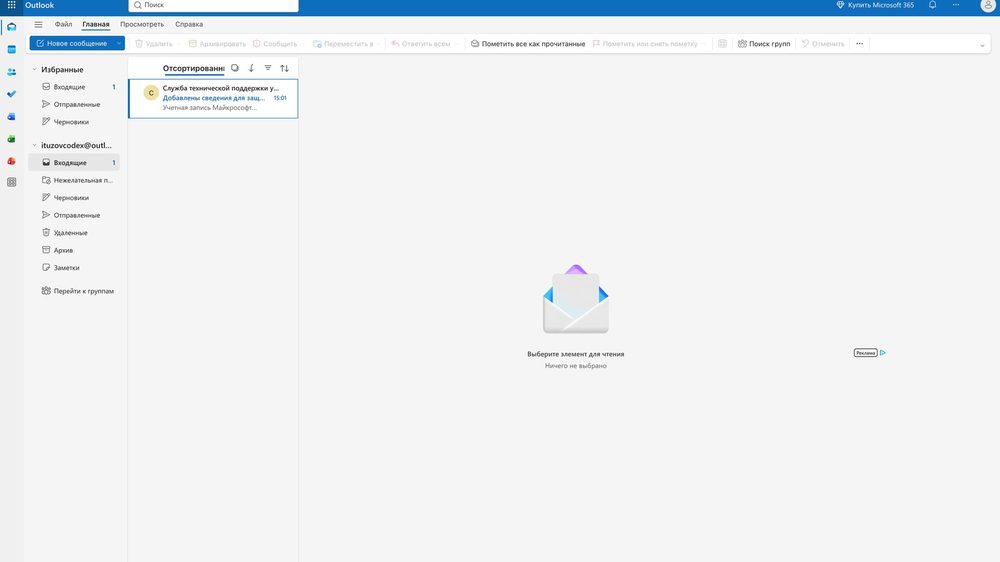Jump to date arrow in message list
1000x562 pixels.
coord(251,68)
